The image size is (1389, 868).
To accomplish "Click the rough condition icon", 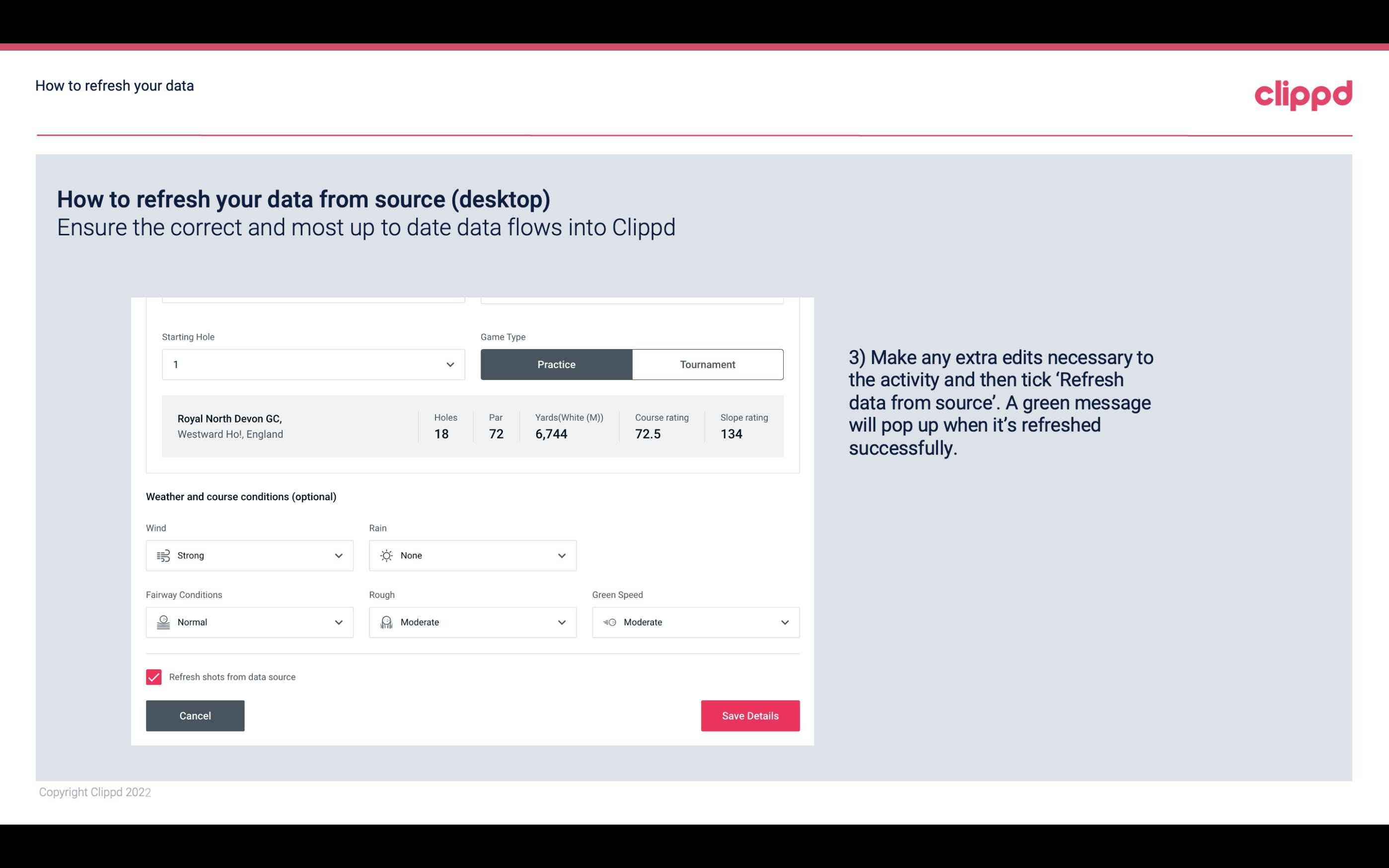I will tap(386, 622).
